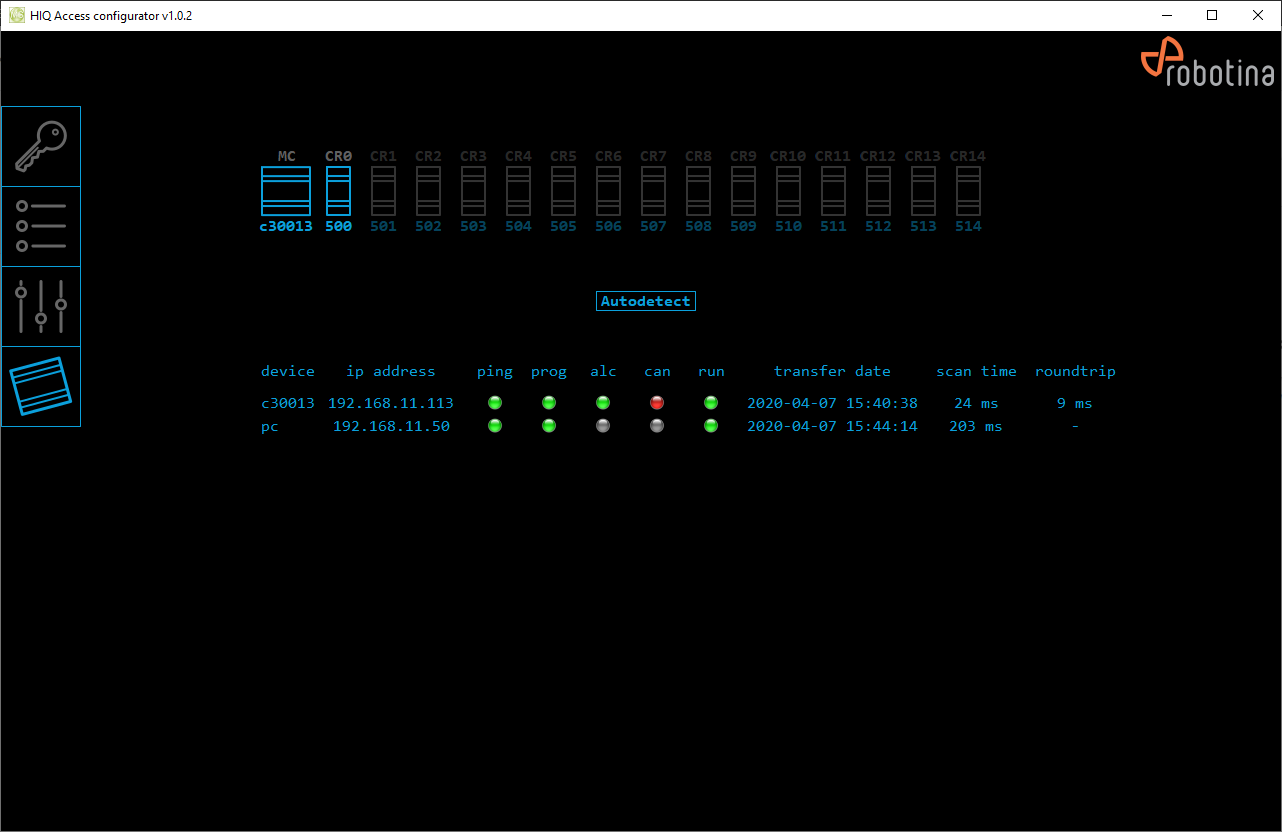Image resolution: width=1282 pixels, height=832 pixels.
Task: Open the list settings sidebar icon
Action: coord(40,226)
